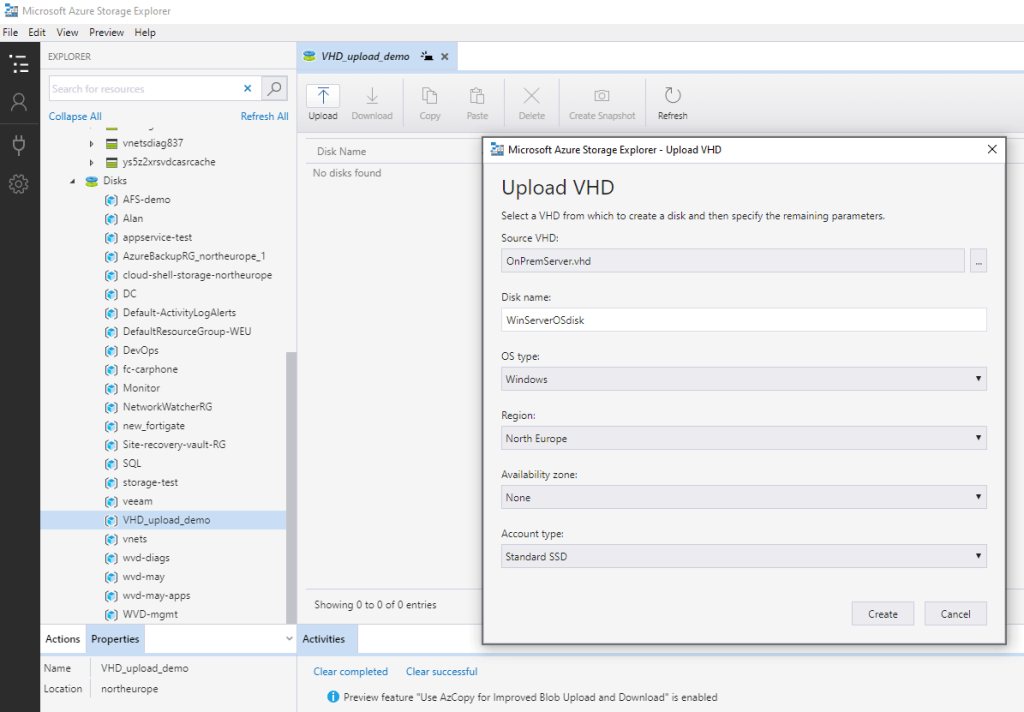The height and width of the screenshot is (712, 1024).
Task: Click the search magnifier icon
Action: [273, 88]
